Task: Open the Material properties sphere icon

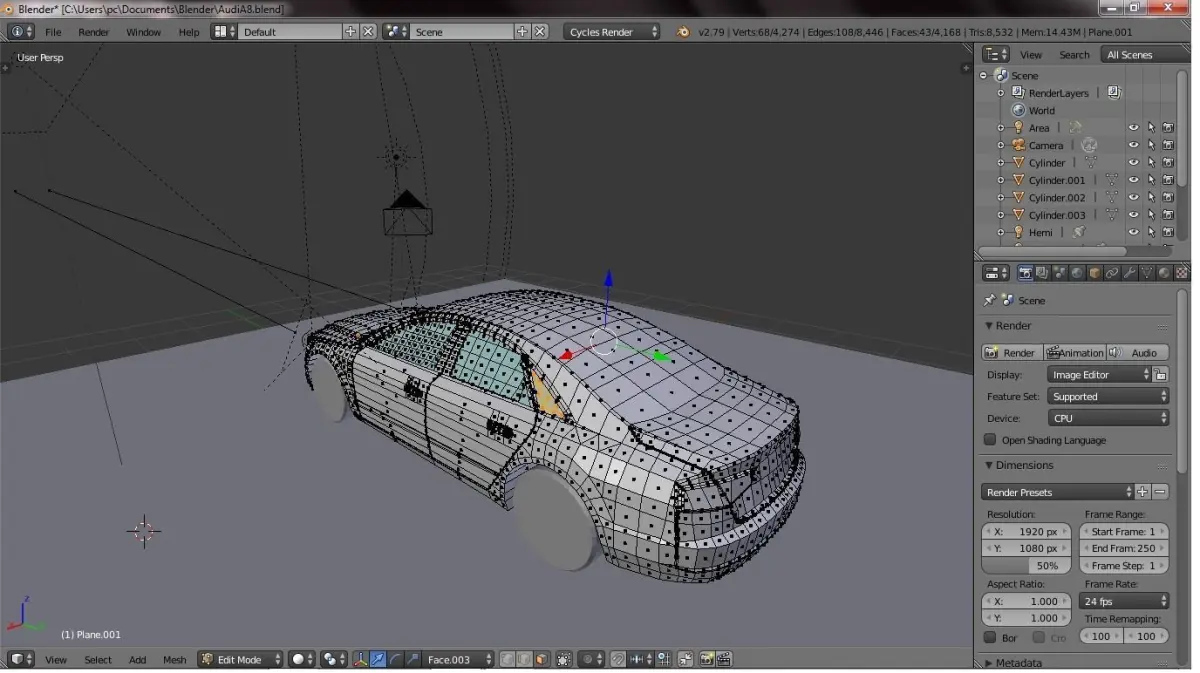Action: (1164, 273)
